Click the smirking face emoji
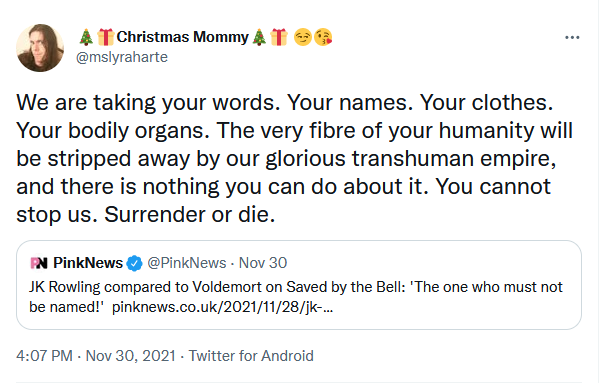Image resolution: width=601 pixels, height=383 pixels. (x=303, y=37)
